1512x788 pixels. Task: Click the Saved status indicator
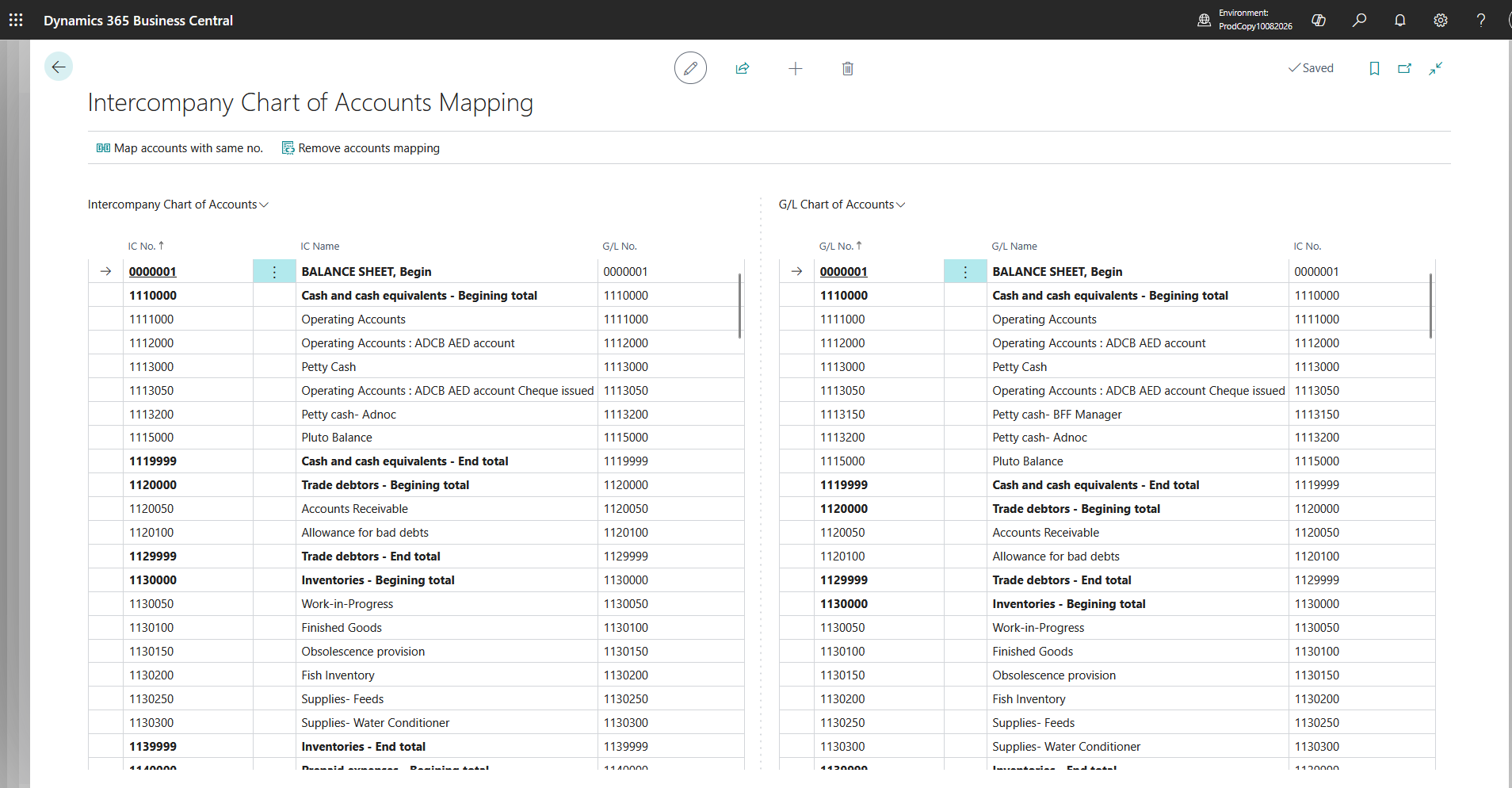coord(1311,68)
